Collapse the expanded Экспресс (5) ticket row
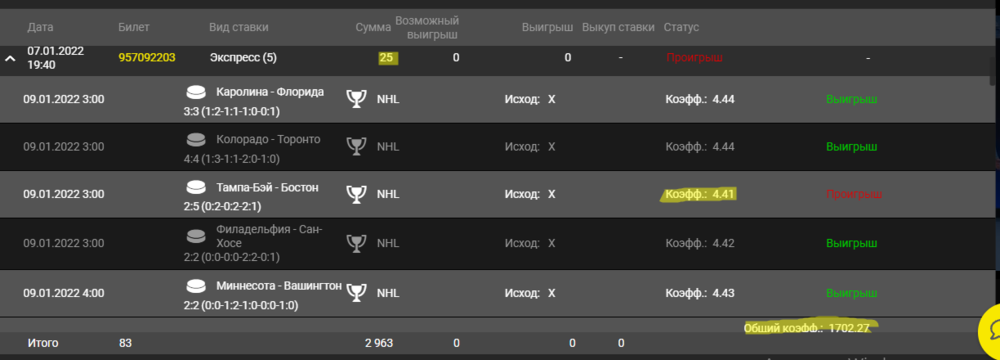 click(10, 58)
